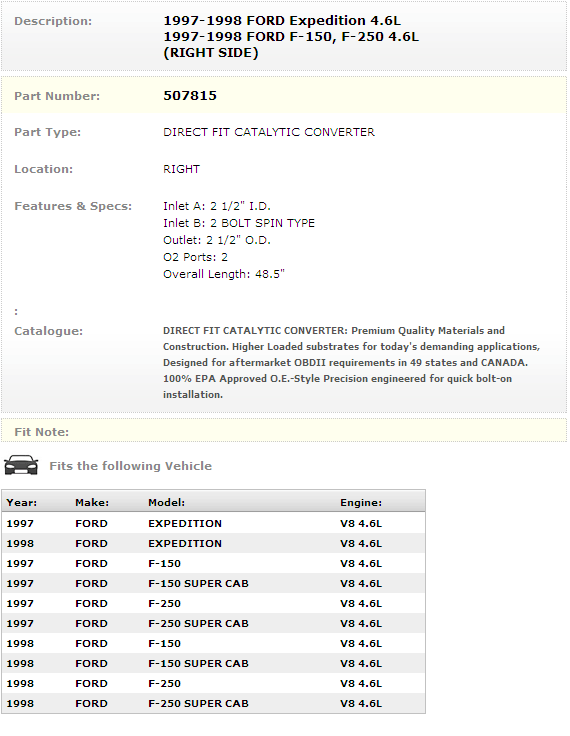Click the 1997 Ford Expedition table row
Screen dimensions: 570x736
tap(214, 523)
